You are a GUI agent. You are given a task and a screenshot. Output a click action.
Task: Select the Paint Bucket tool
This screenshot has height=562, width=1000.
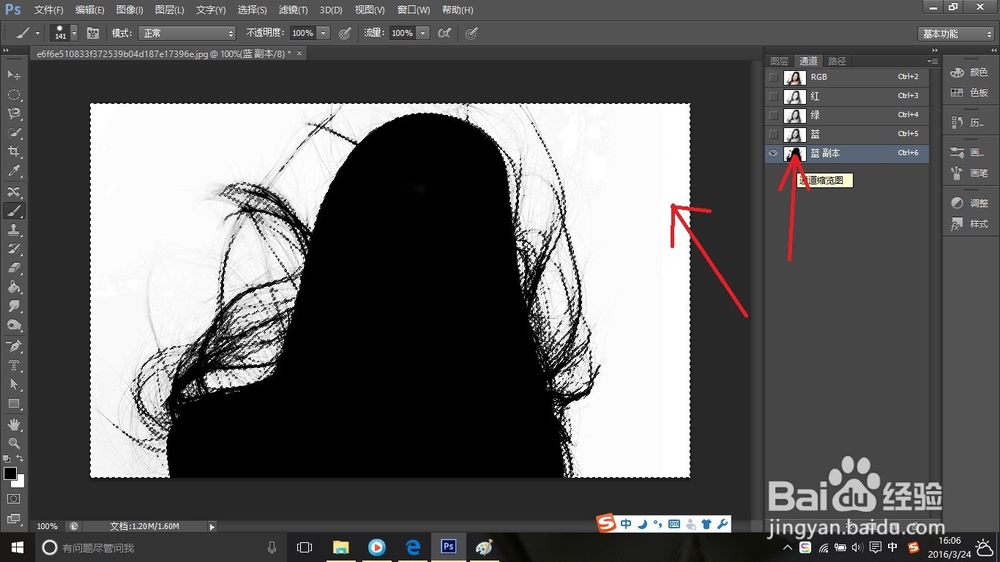coord(13,287)
